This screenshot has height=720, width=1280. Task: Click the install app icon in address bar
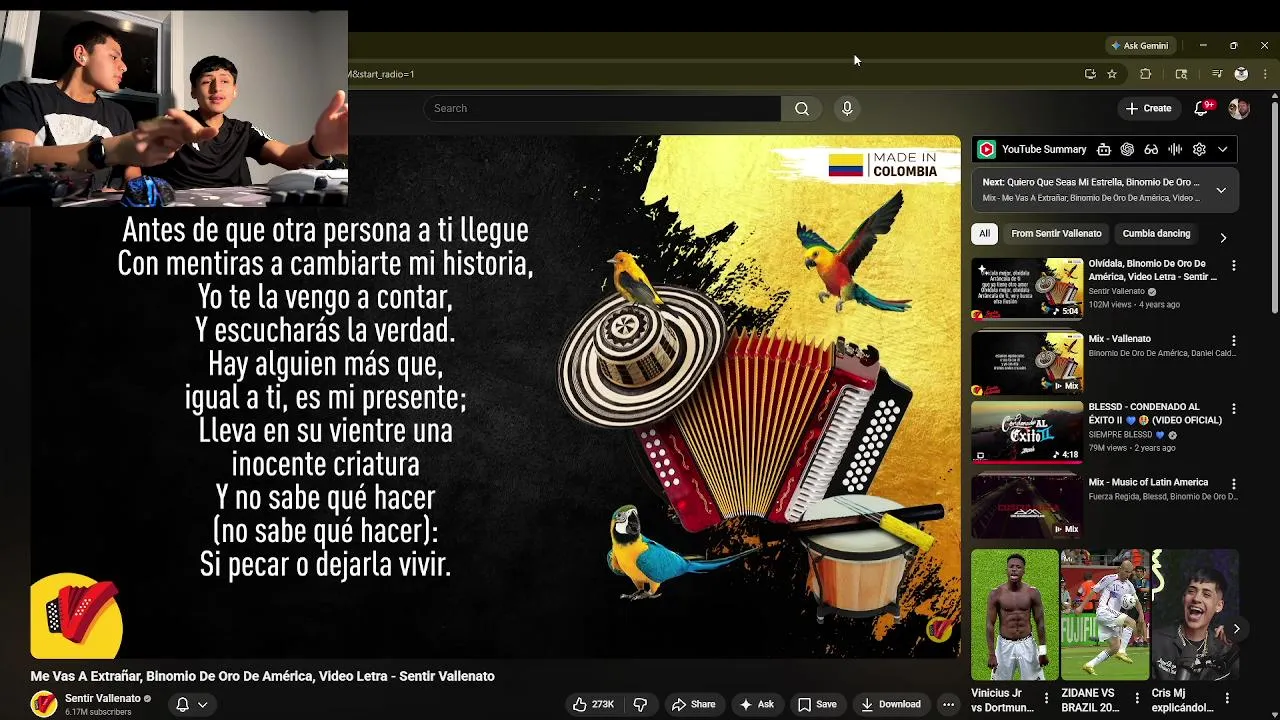click(1090, 74)
